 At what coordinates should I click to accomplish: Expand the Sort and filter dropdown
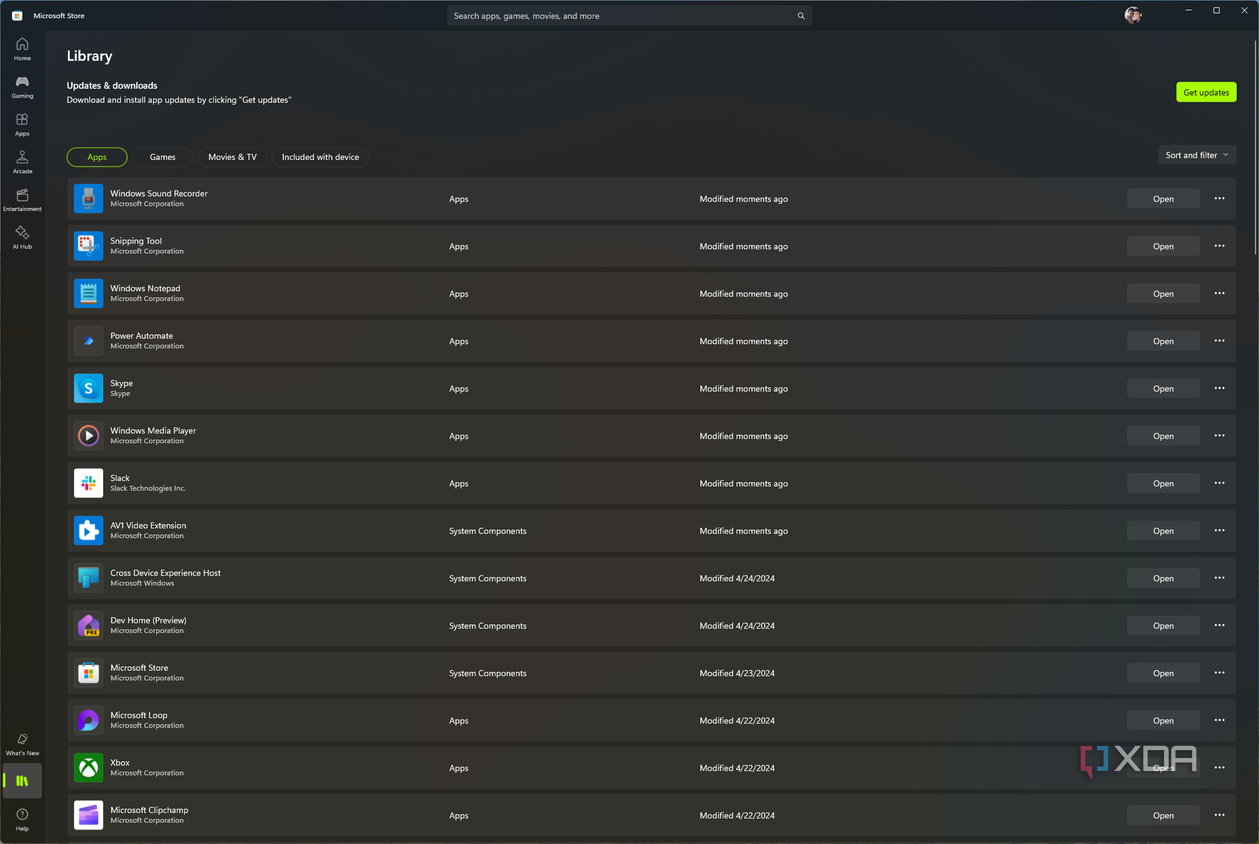tap(1197, 155)
